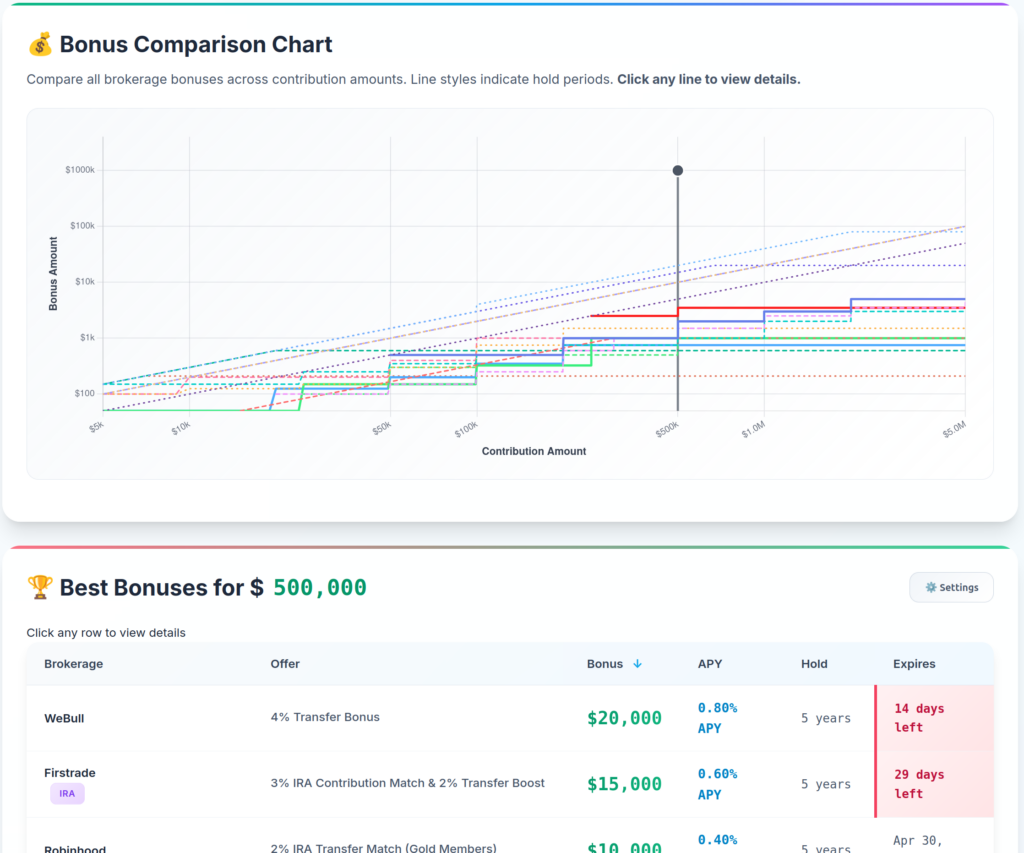Sort table by APY column header
The height and width of the screenshot is (853, 1024).
pos(710,664)
